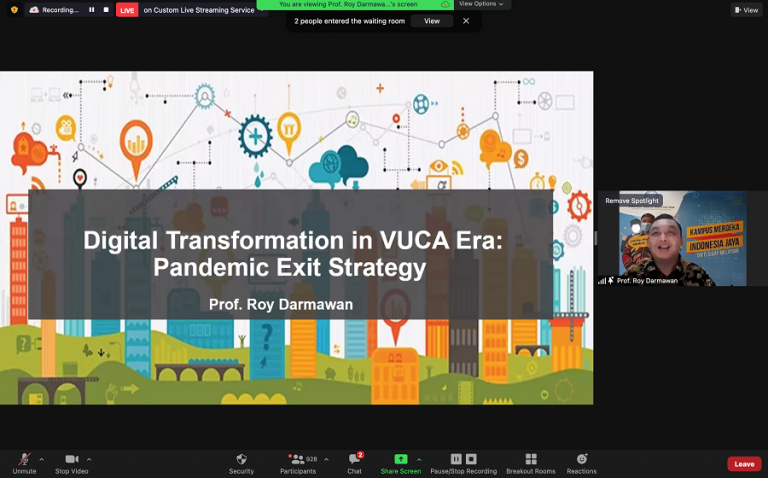Dismiss the waiting room notification
Screen dimensions: 768x478
(466, 21)
